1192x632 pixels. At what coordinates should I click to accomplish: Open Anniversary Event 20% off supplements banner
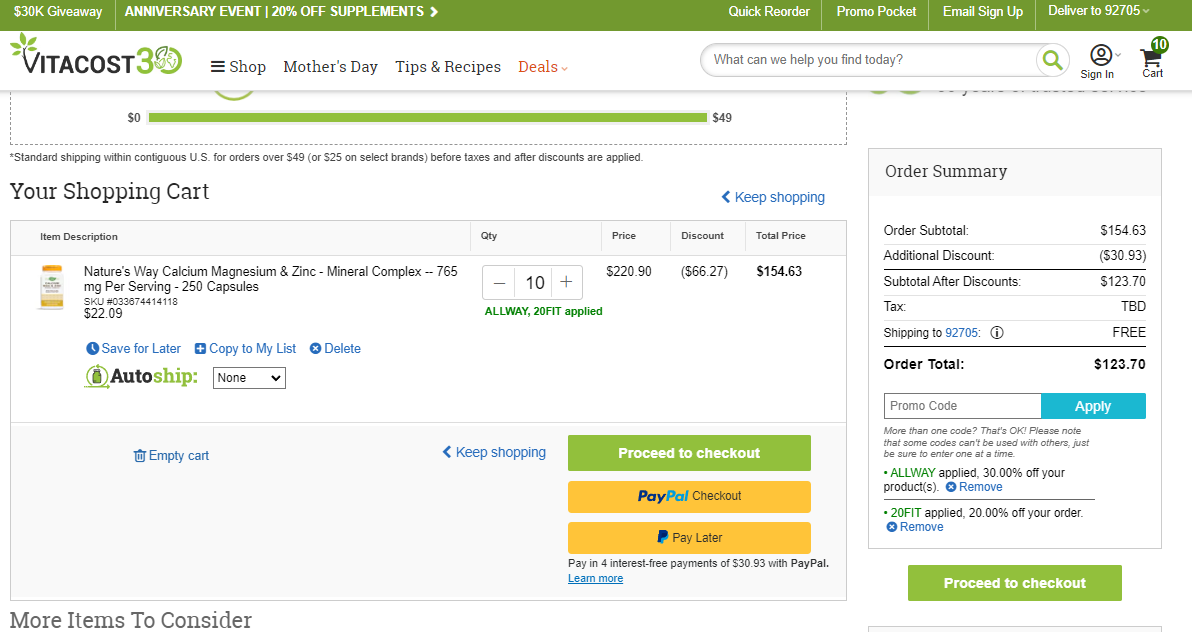click(281, 11)
